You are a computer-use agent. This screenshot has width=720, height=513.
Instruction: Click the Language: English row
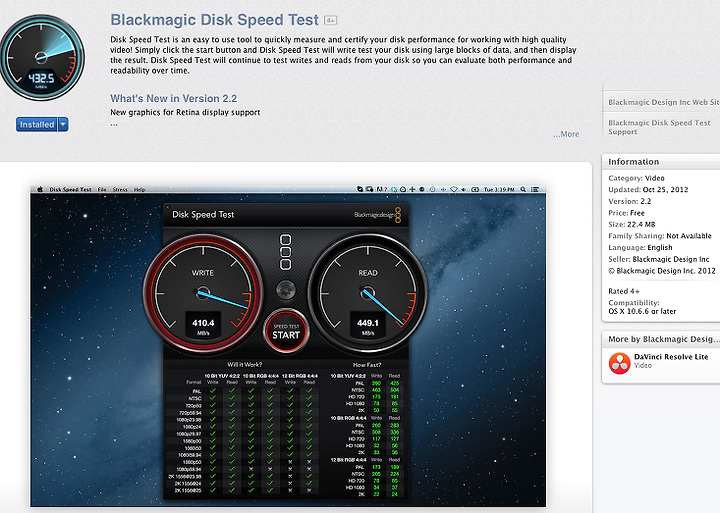point(640,248)
